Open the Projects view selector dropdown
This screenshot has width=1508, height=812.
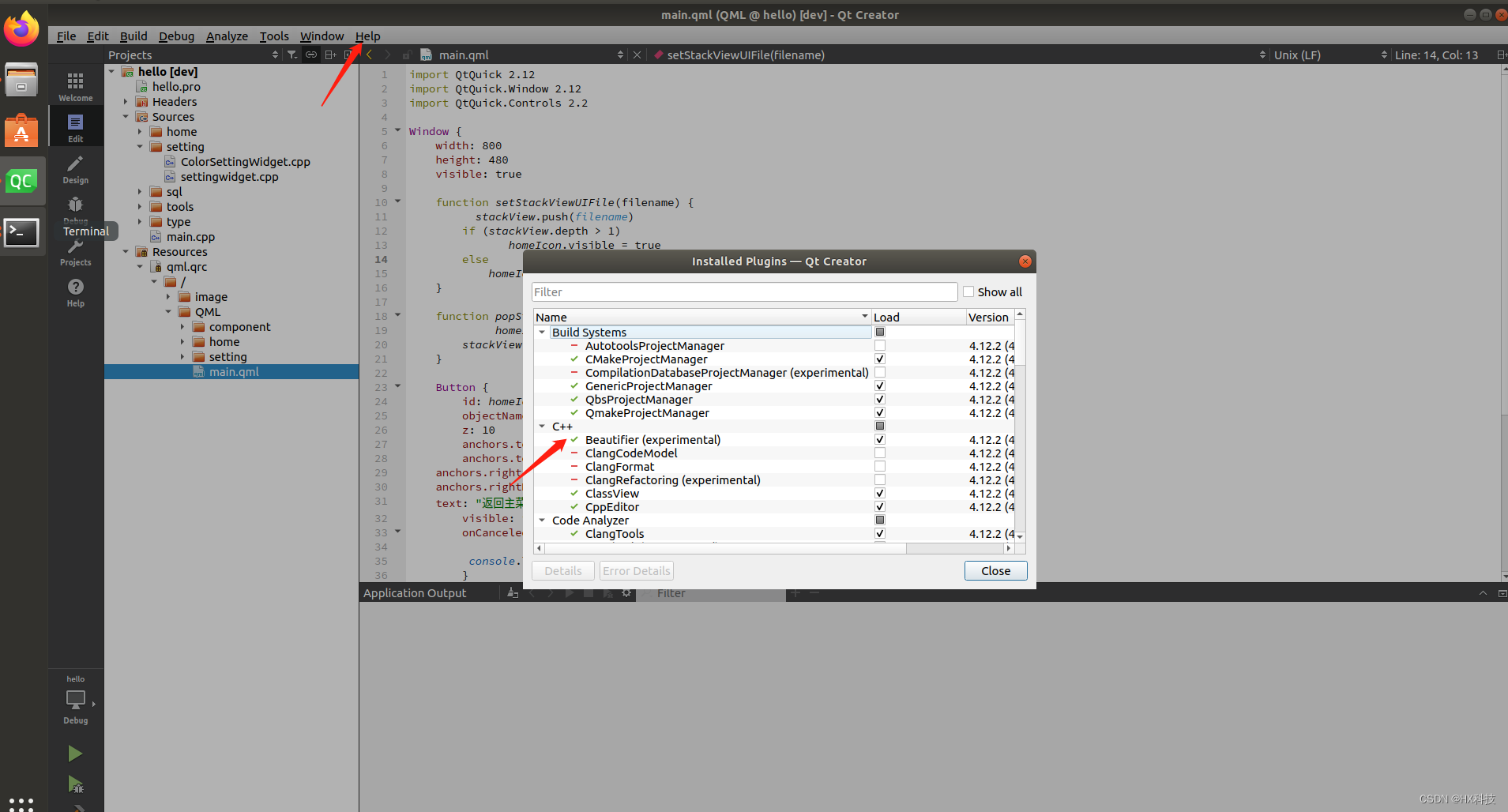[x=194, y=55]
